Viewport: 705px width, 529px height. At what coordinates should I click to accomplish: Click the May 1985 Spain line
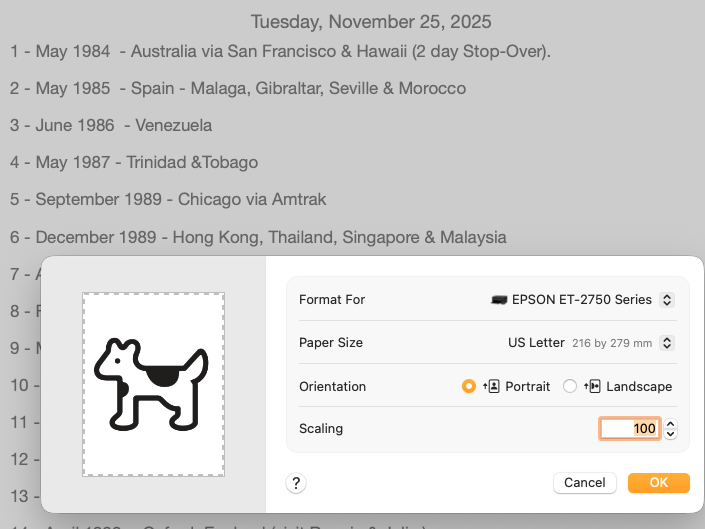pos(238,88)
